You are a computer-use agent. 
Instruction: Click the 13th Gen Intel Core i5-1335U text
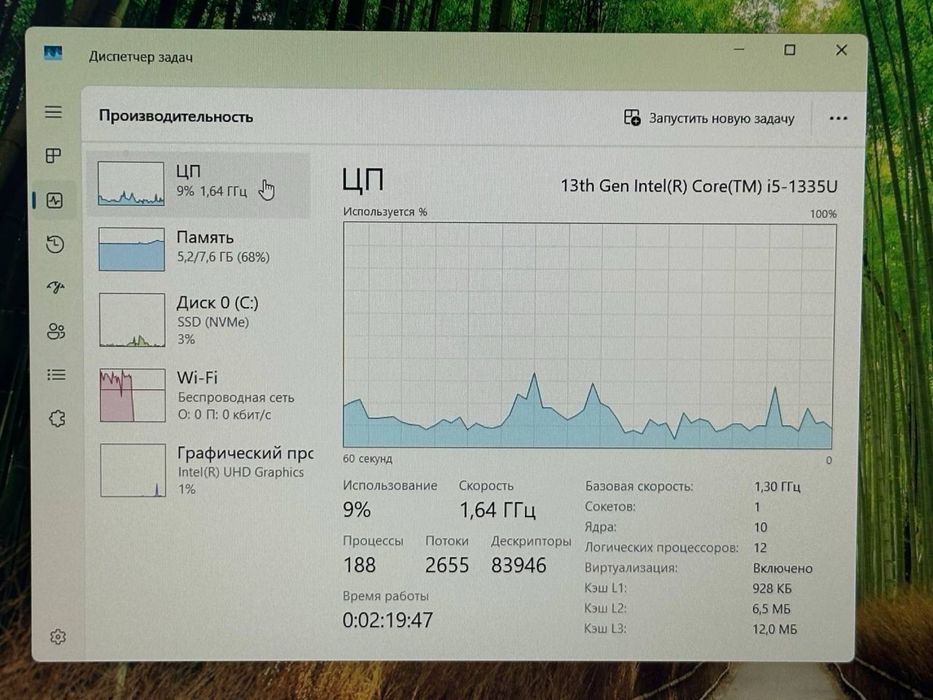click(699, 186)
